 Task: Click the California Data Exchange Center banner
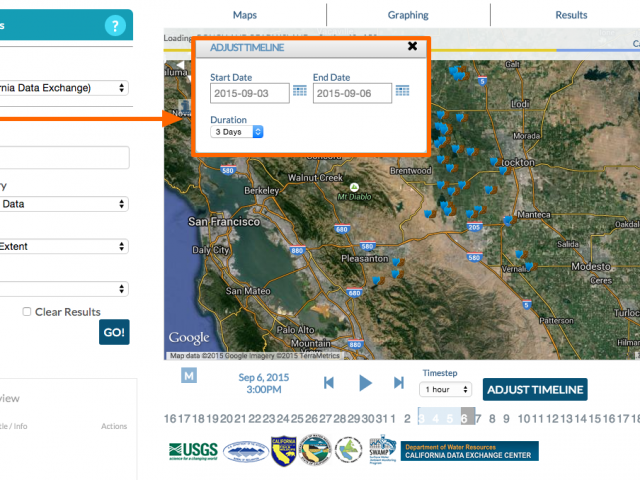(x=469, y=451)
